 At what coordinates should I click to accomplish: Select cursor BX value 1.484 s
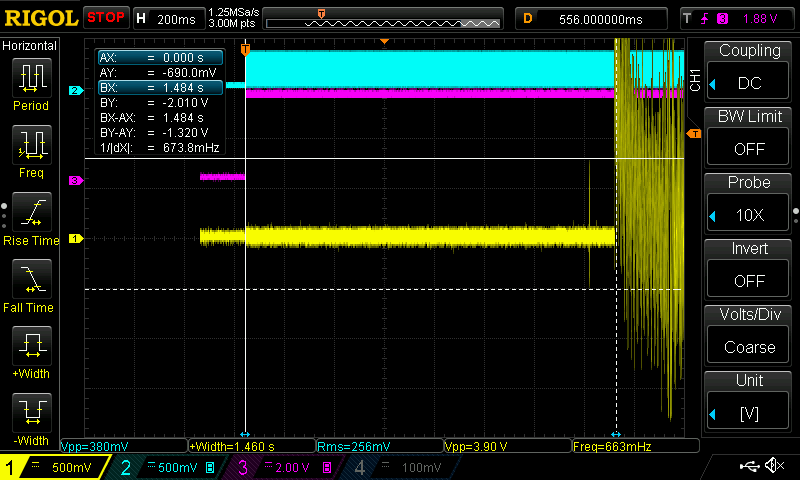161,87
